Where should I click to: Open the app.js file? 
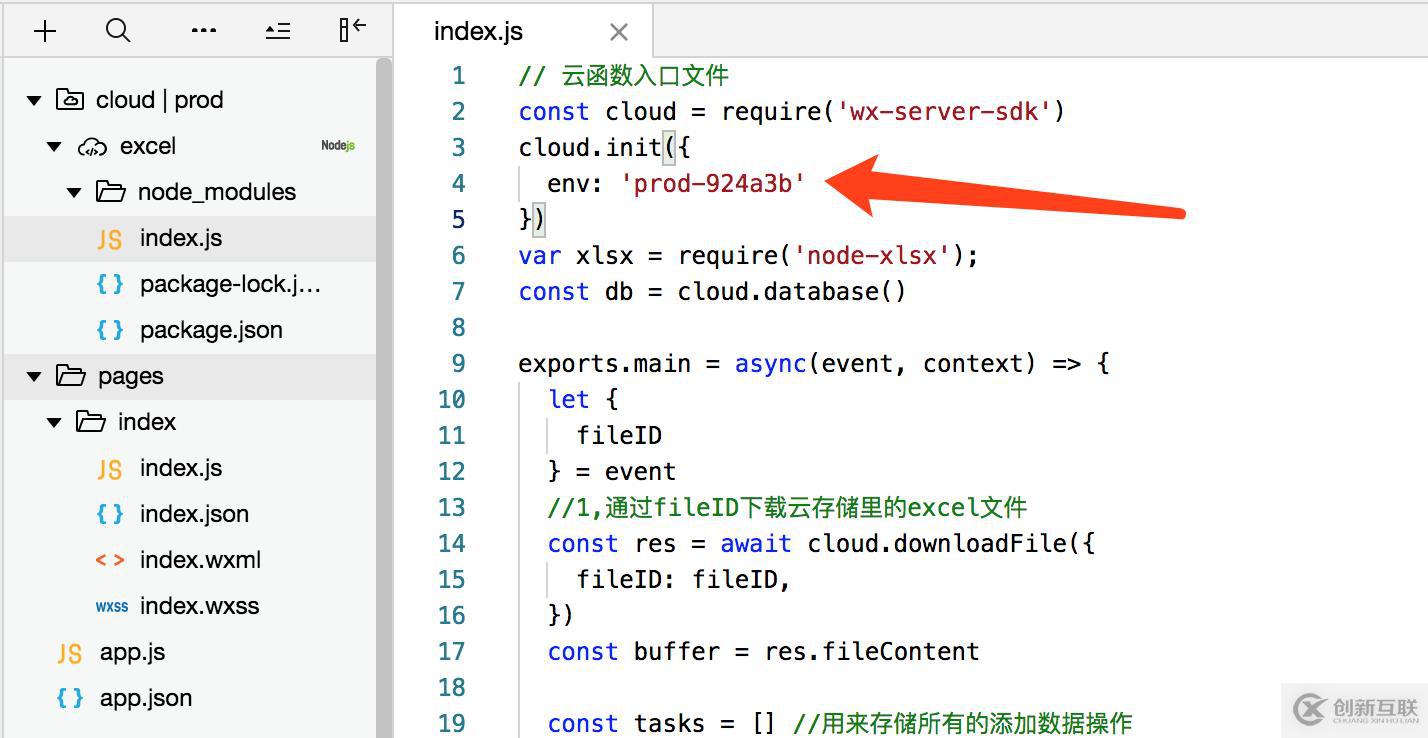click(x=132, y=652)
